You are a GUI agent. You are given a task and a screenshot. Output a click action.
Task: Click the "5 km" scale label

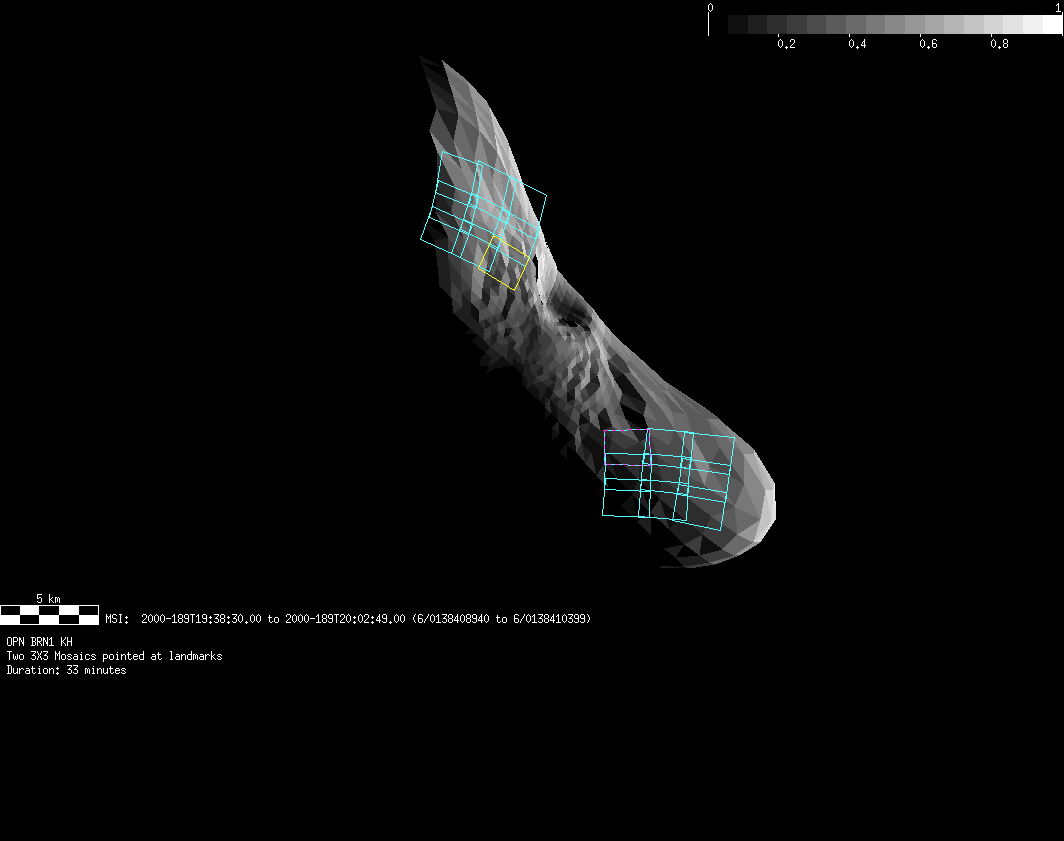(x=48, y=598)
